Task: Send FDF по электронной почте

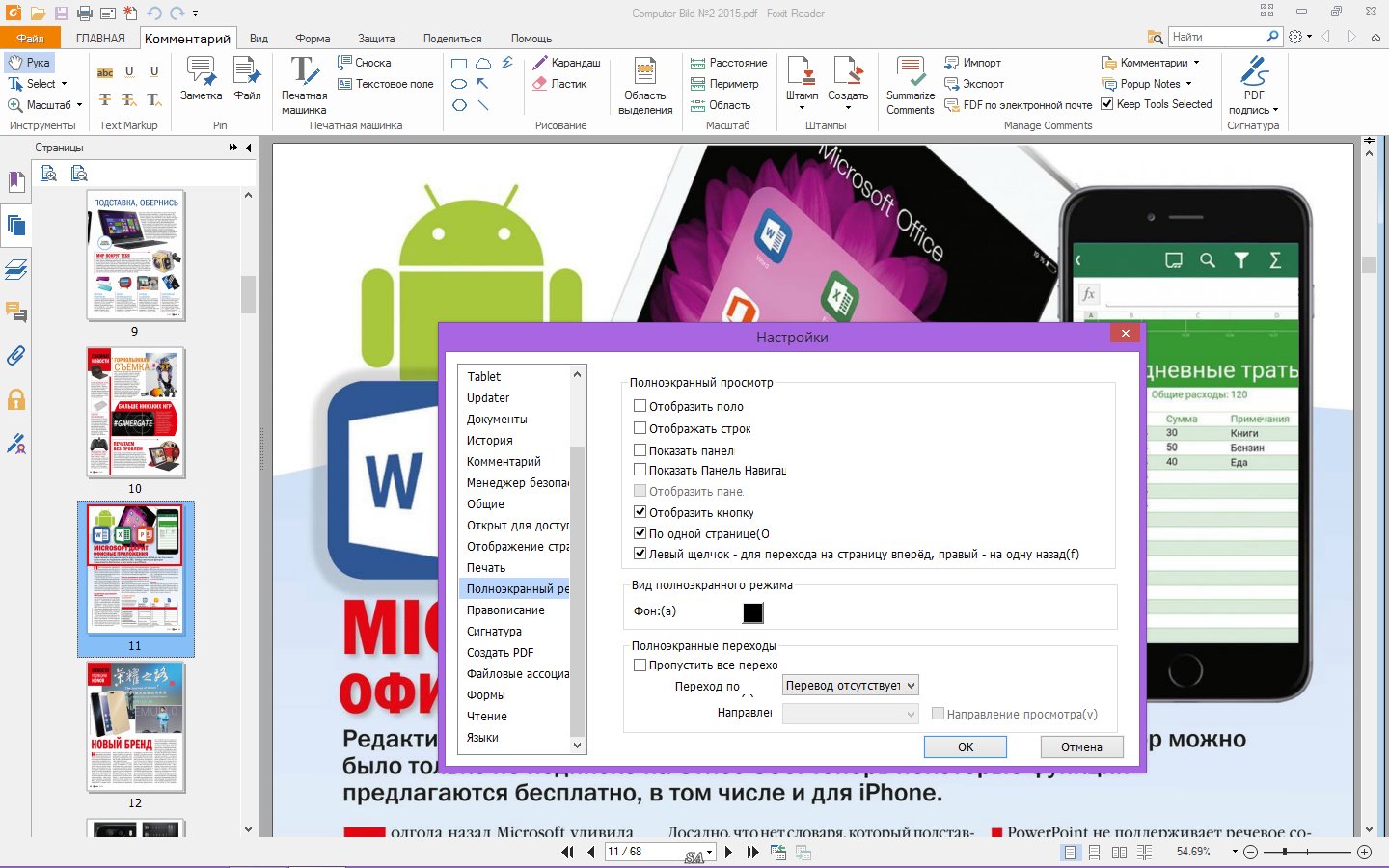Action: click(1019, 105)
